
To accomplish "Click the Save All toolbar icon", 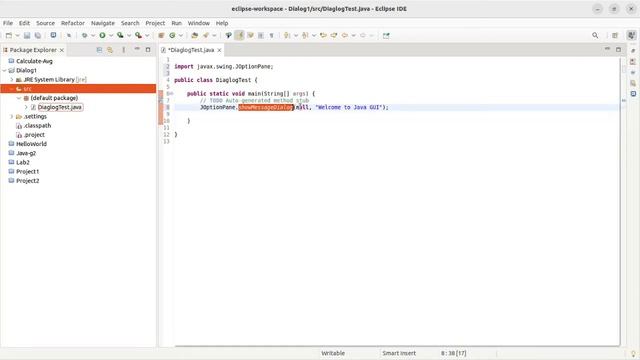I will point(38,36).
